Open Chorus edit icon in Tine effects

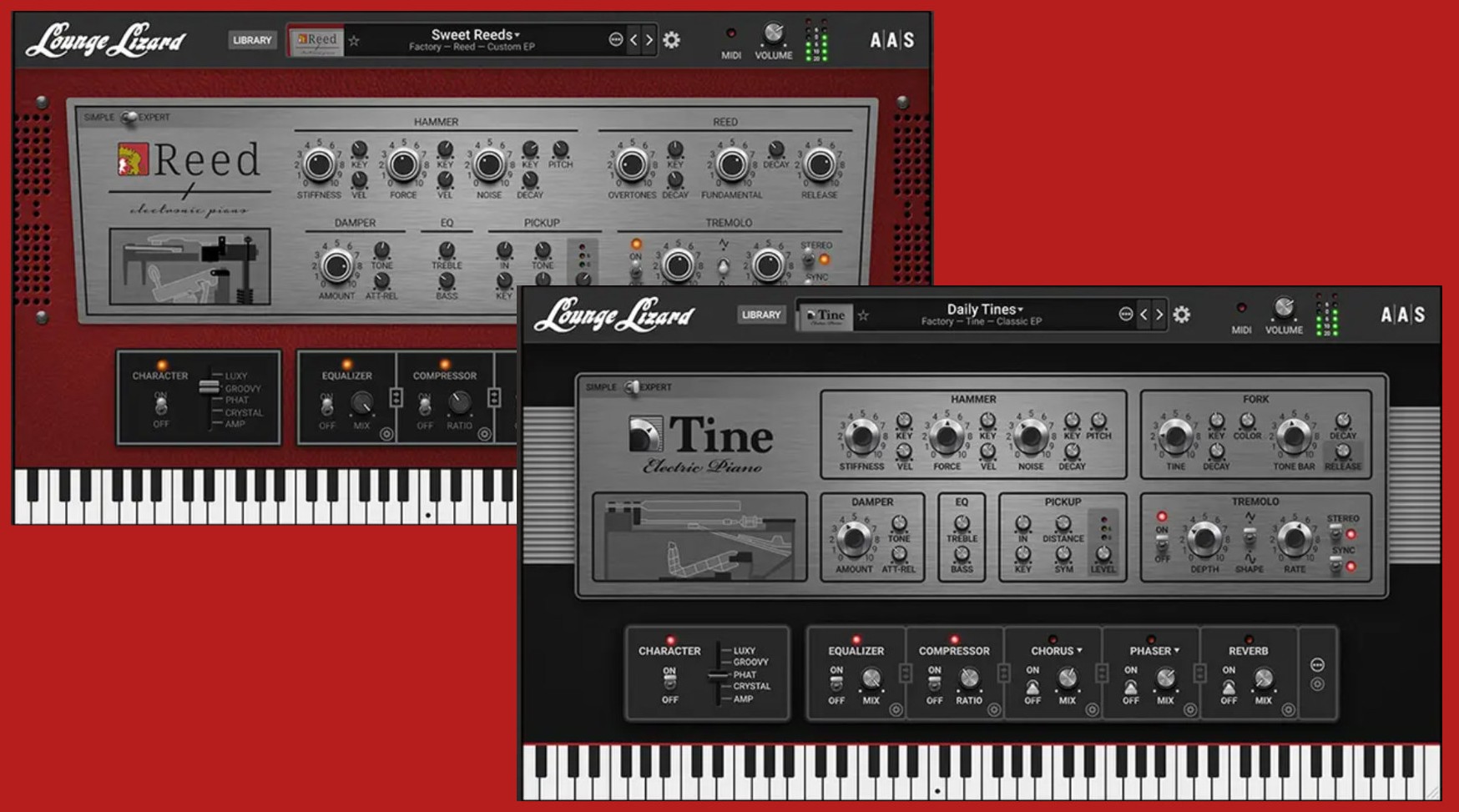click(x=1092, y=710)
